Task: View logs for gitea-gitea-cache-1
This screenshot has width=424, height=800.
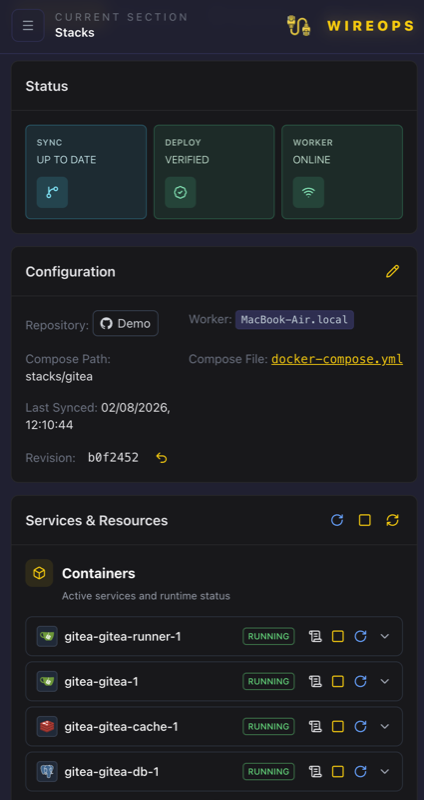Action: pyautogui.click(x=315, y=726)
